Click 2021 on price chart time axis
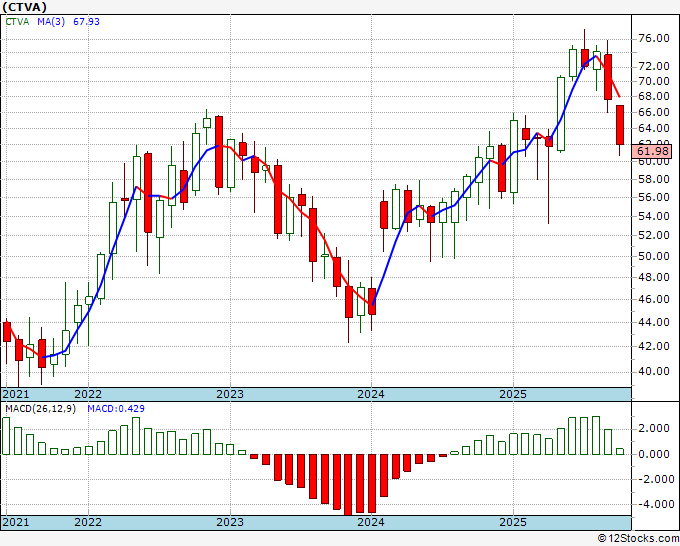The height and width of the screenshot is (546, 680). tap(16, 394)
